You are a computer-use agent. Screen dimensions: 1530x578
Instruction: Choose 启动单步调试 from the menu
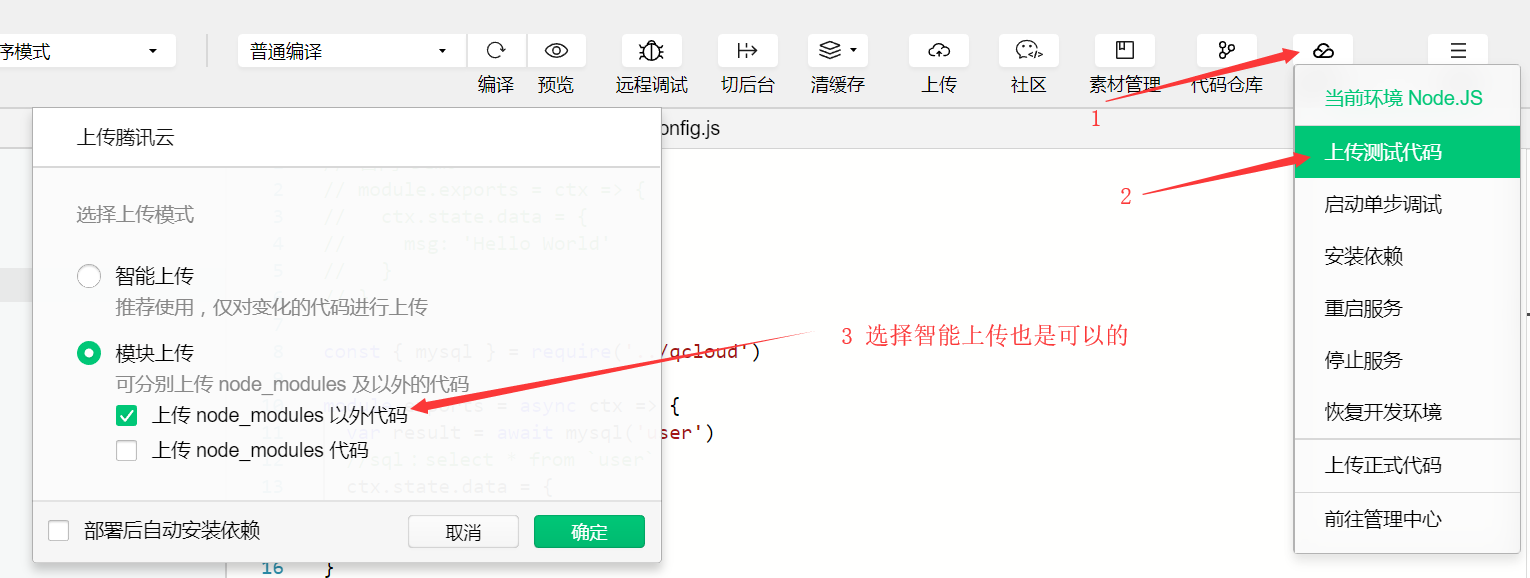[1407, 205]
